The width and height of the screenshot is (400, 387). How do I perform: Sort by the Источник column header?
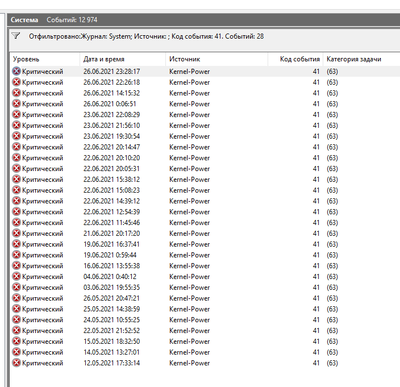coord(217,59)
